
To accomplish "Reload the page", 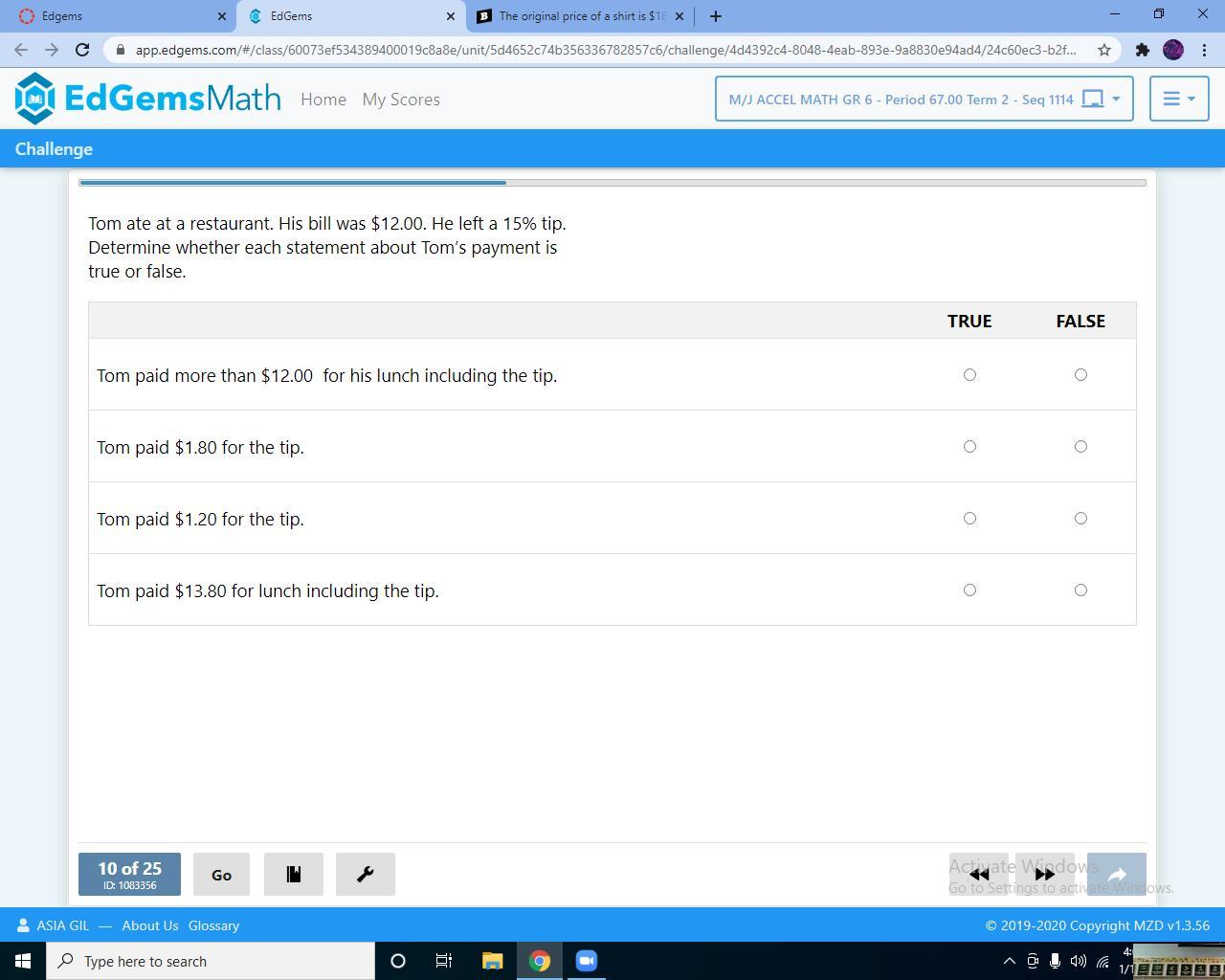I will click(82, 50).
